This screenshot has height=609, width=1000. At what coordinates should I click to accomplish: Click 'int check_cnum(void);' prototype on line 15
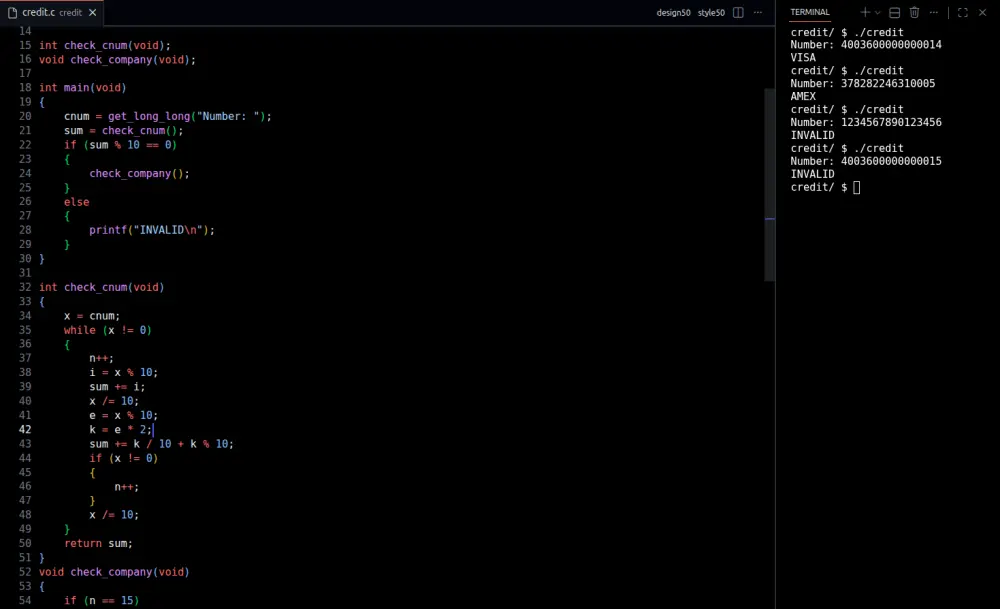(105, 45)
